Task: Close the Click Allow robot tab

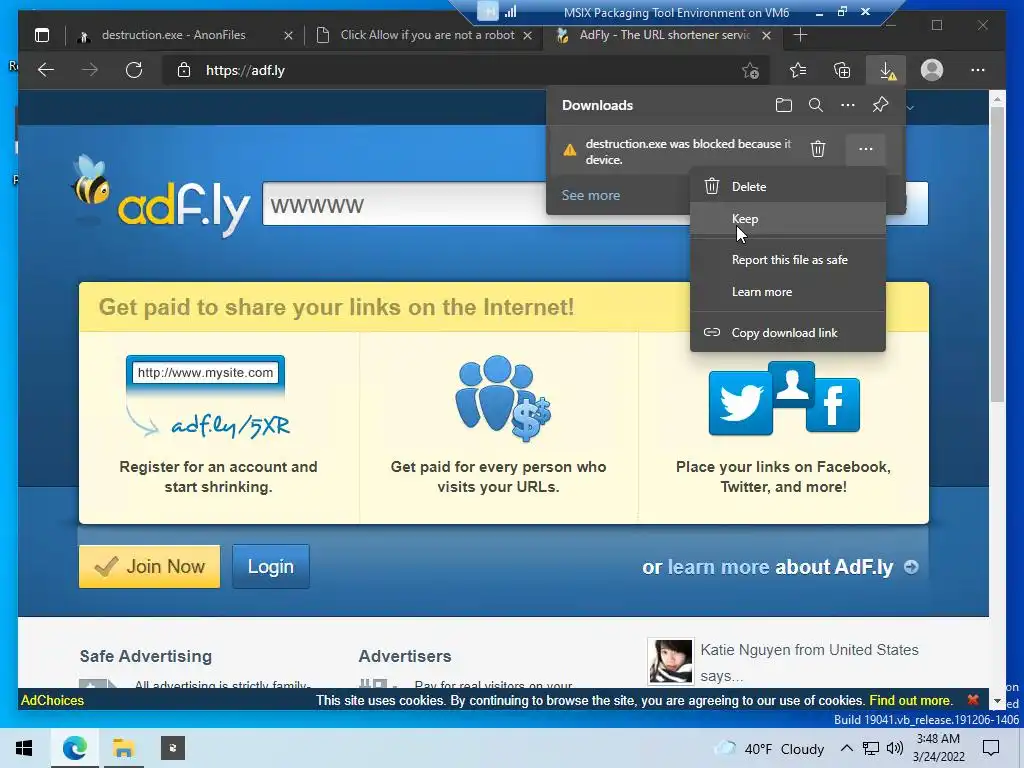Action: pyautogui.click(x=528, y=35)
